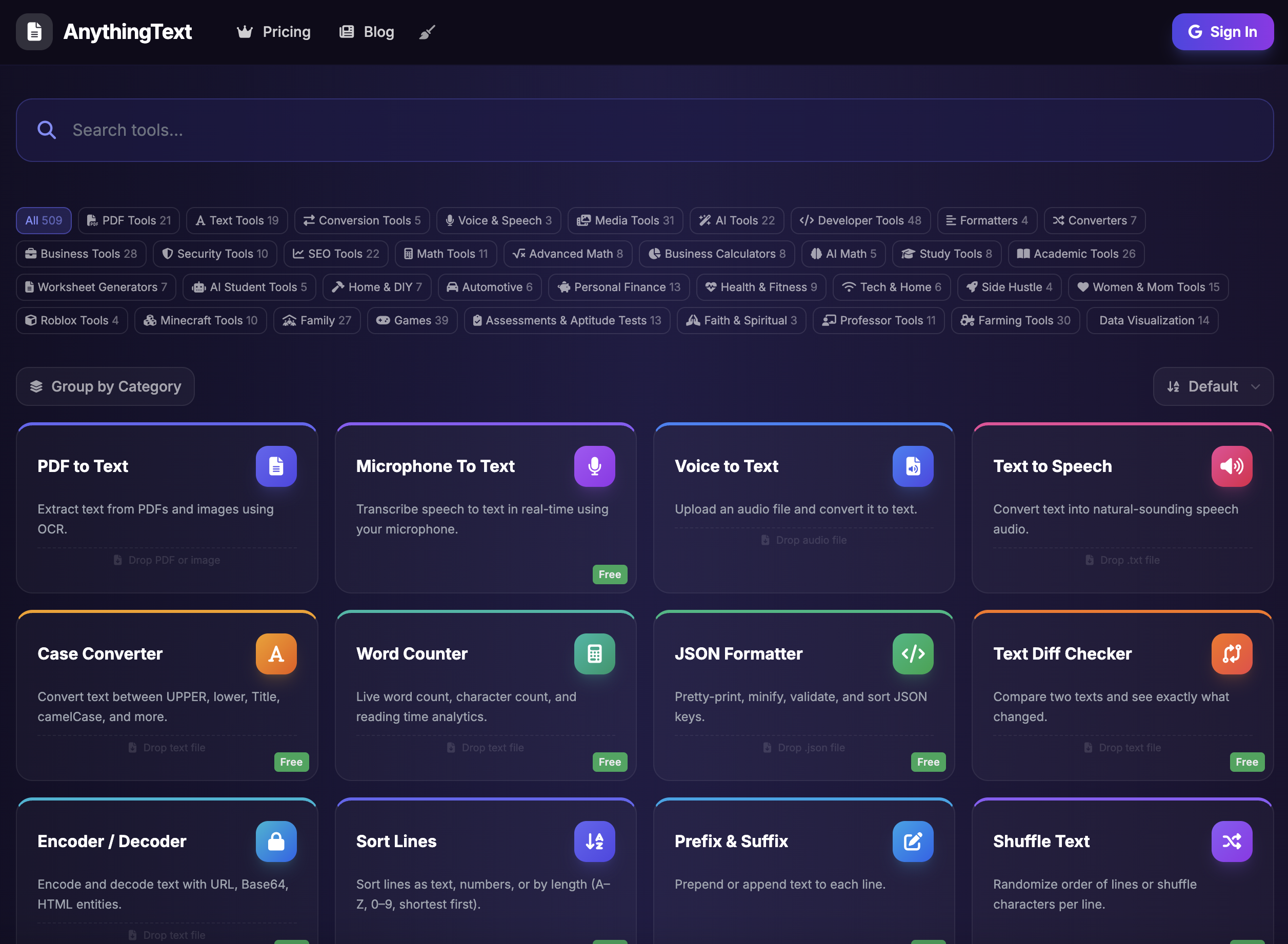Click the Case Converter letter A icon
1288x944 pixels.
pyautogui.click(x=275, y=654)
